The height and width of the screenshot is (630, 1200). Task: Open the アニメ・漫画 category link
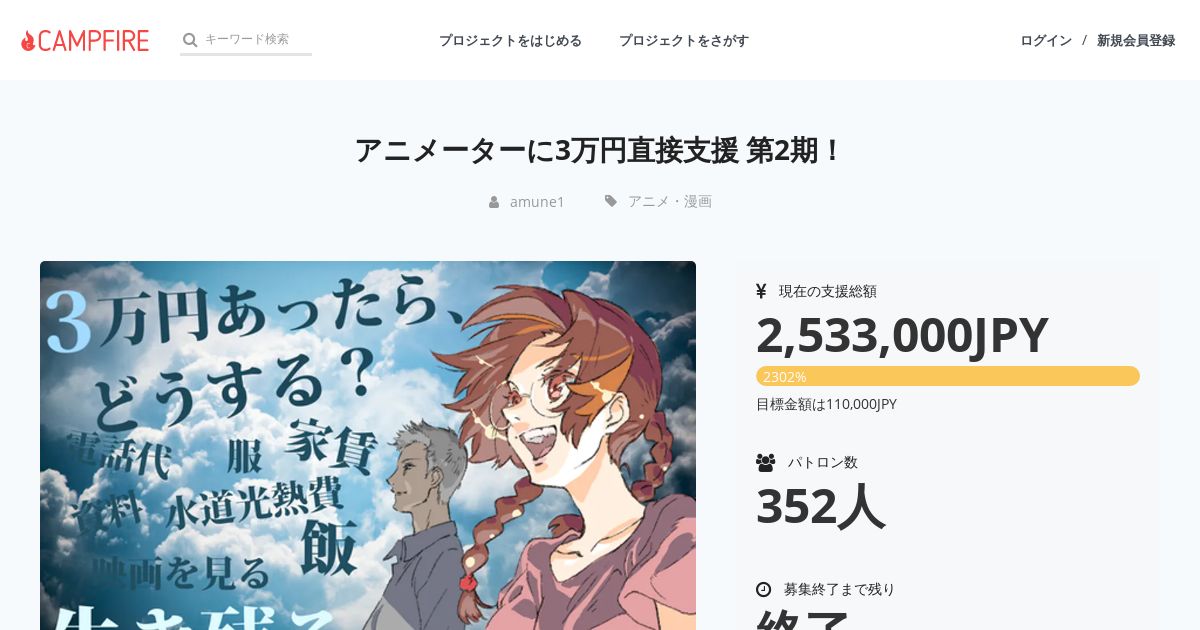point(670,201)
